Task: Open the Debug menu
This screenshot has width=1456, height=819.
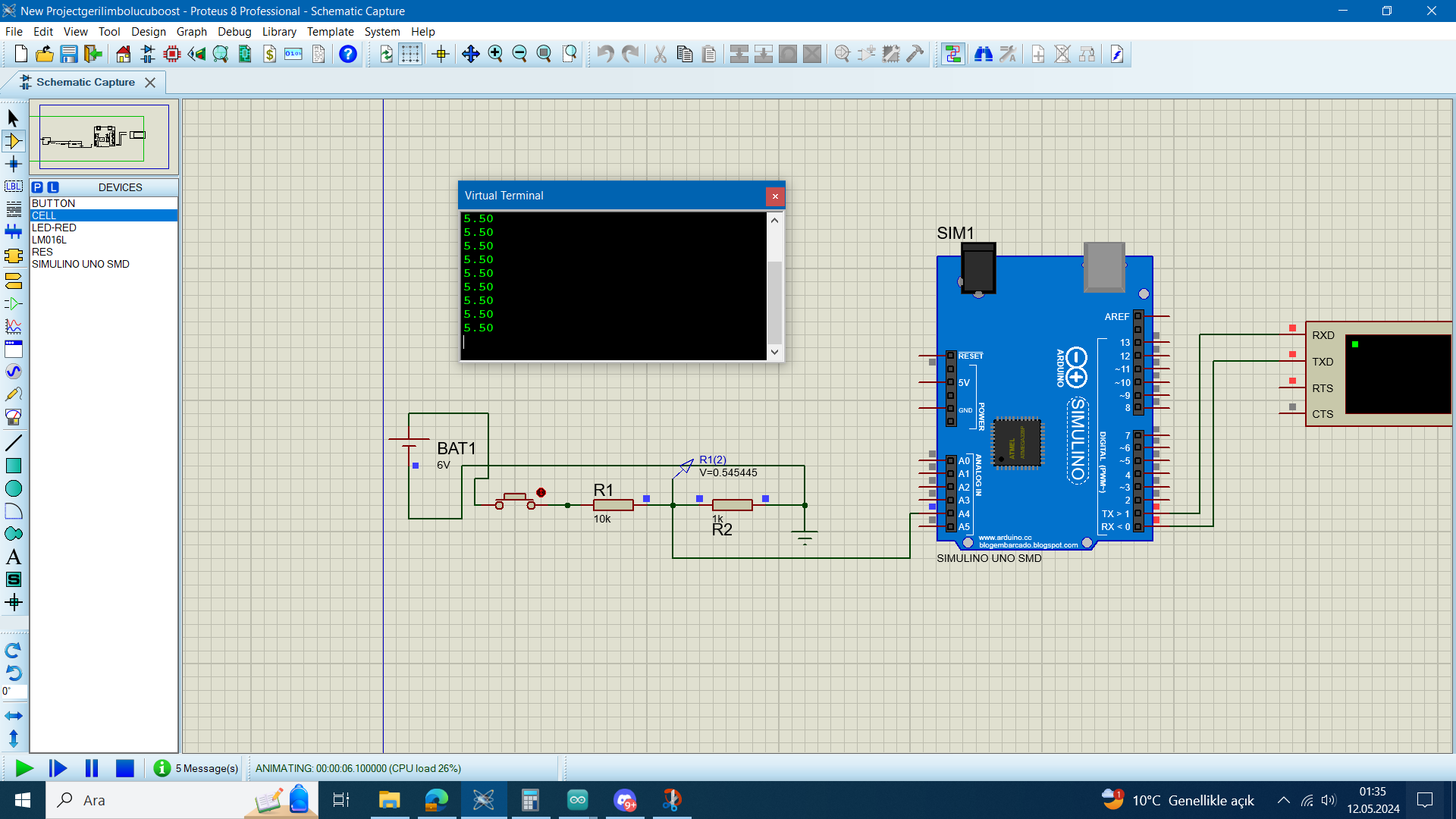Action: pyautogui.click(x=234, y=32)
